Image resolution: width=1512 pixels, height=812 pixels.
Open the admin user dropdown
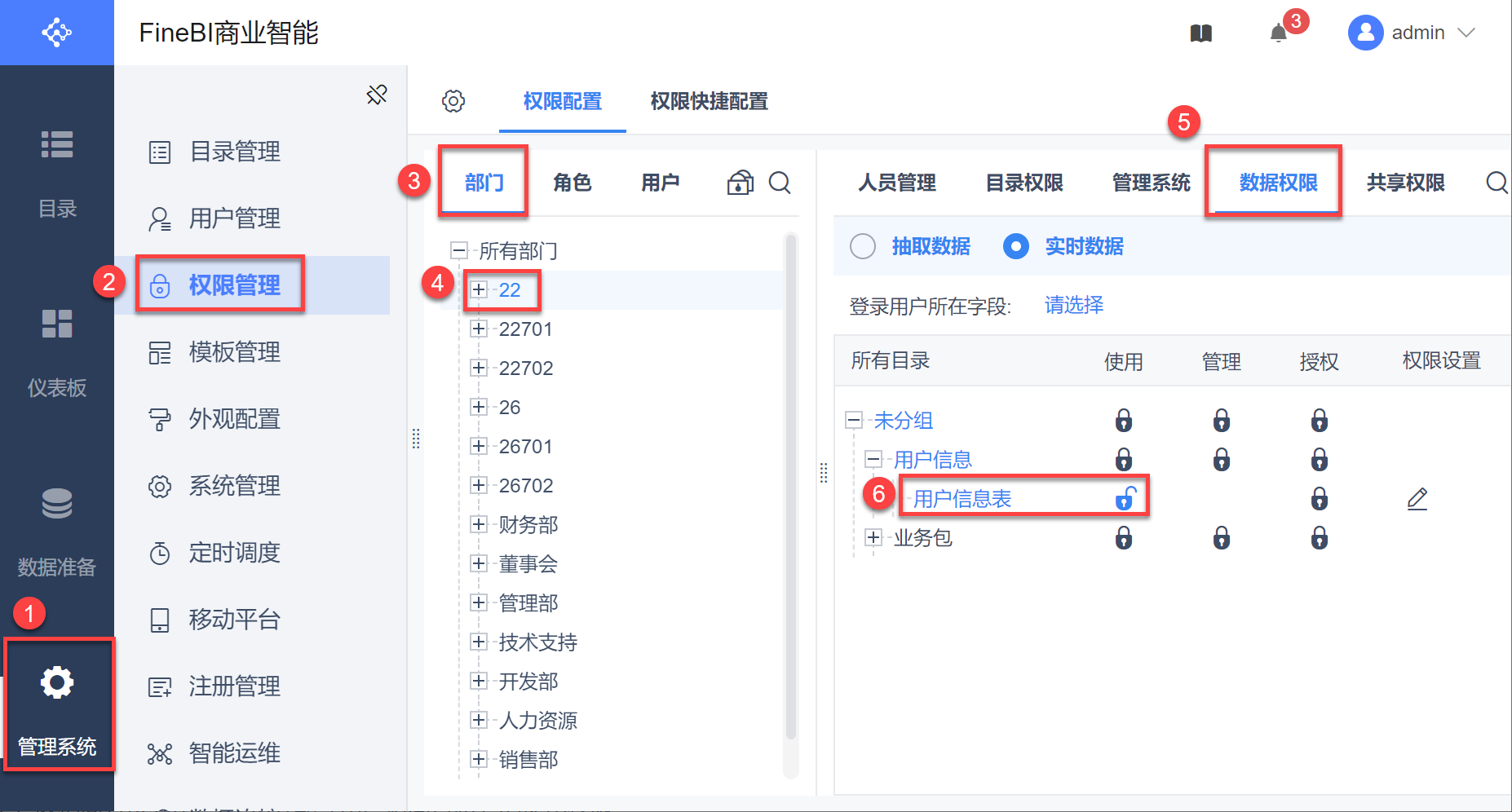tap(1413, 33)
